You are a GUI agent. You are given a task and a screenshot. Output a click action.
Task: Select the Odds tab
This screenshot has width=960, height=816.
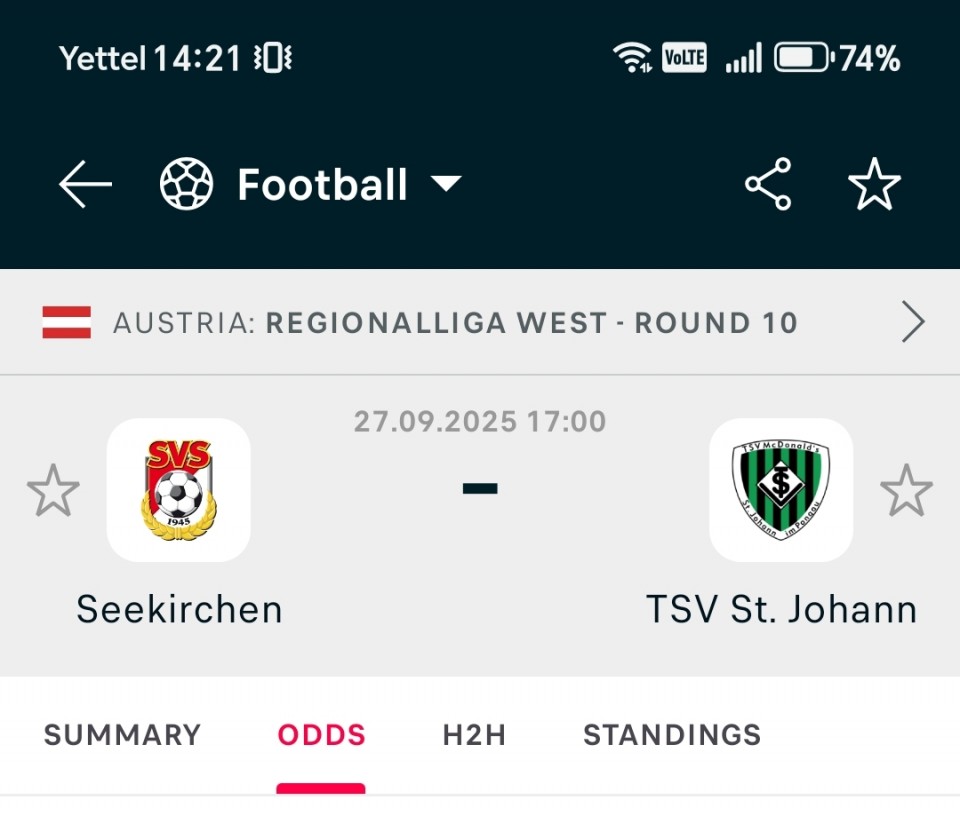[322, 735]
